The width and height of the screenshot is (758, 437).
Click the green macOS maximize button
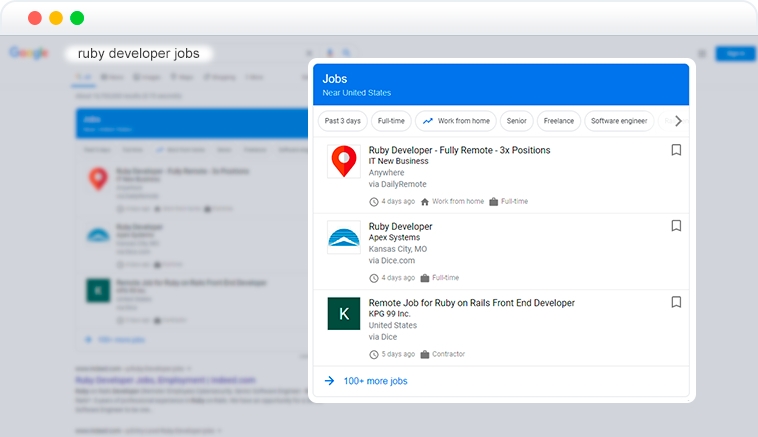pyautogui.click(x=77, y=18)
